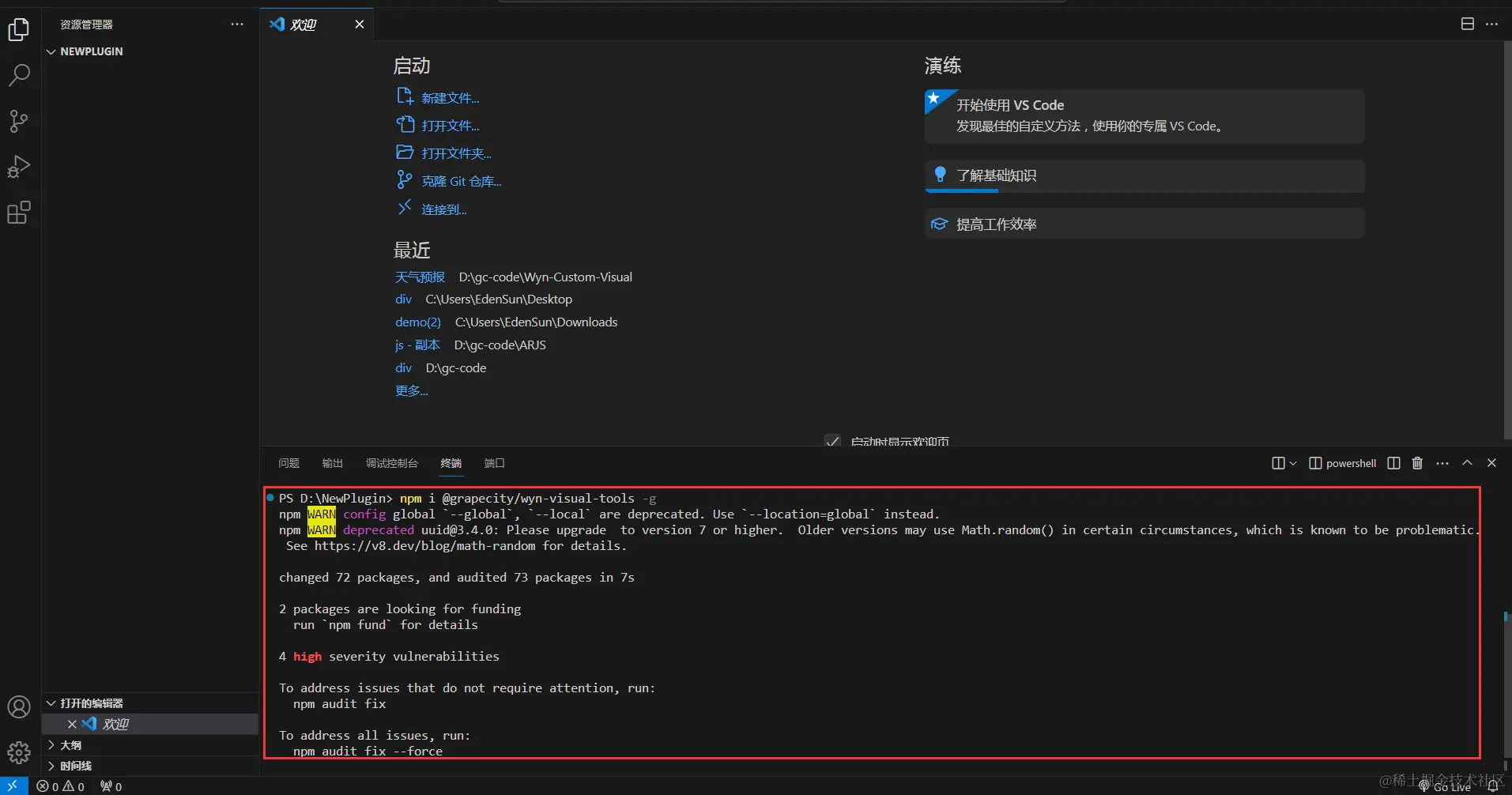Image resolution: width=1512 pixels, height=795 pixels.
Task: Close the terminal panel
Action: click(1491, 463)
